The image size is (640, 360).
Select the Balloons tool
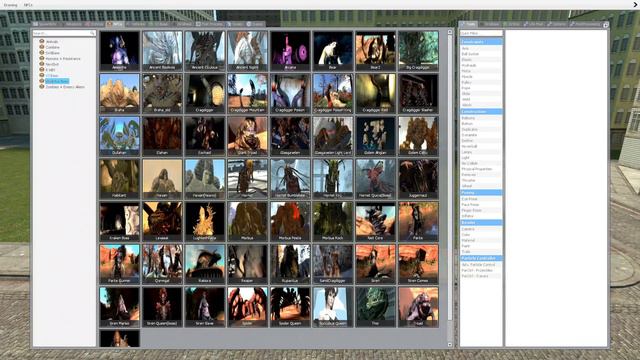pos(481,118)
